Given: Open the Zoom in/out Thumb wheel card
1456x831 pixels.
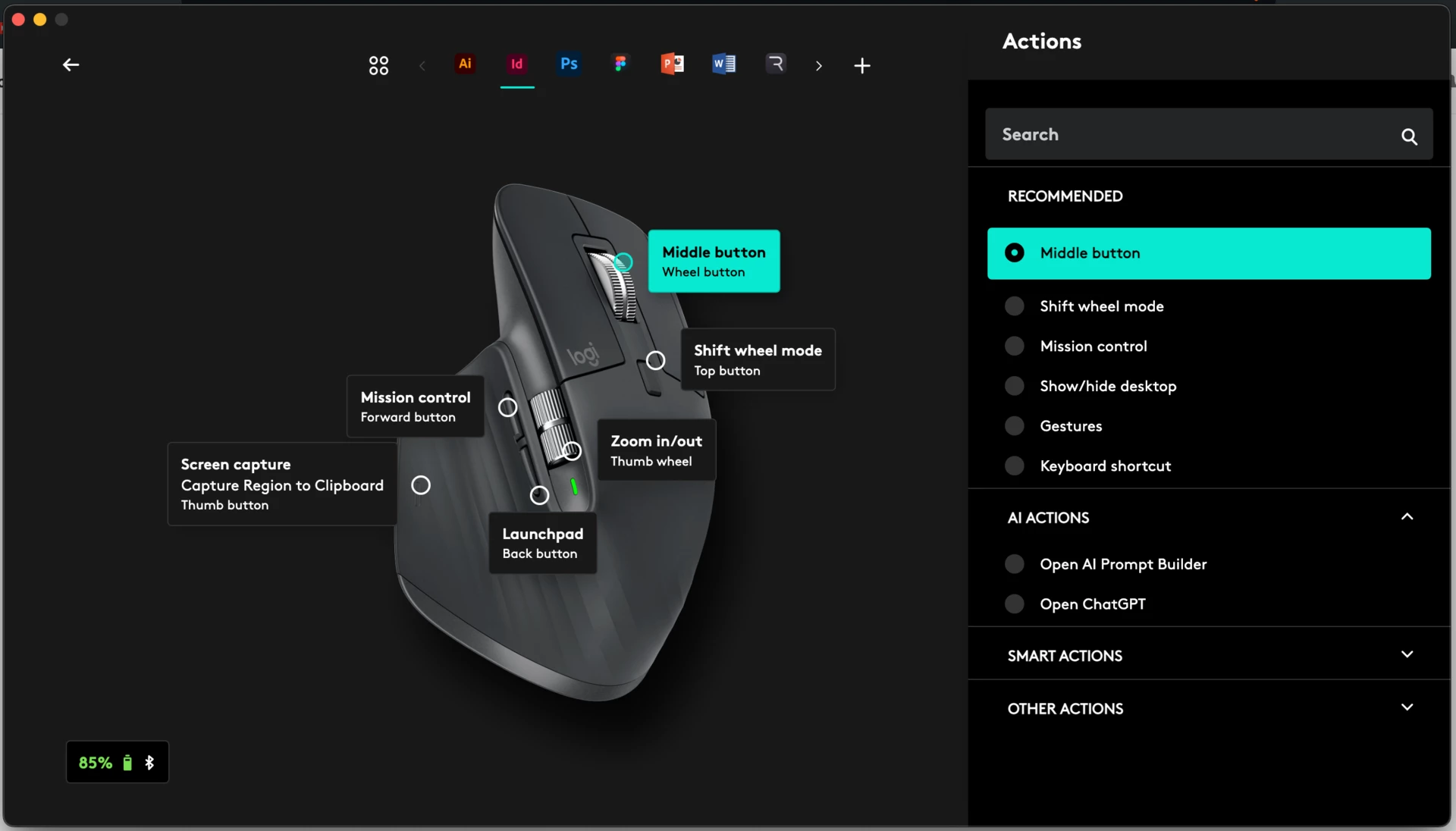Looking at the screenshot, I should point(657,450).
